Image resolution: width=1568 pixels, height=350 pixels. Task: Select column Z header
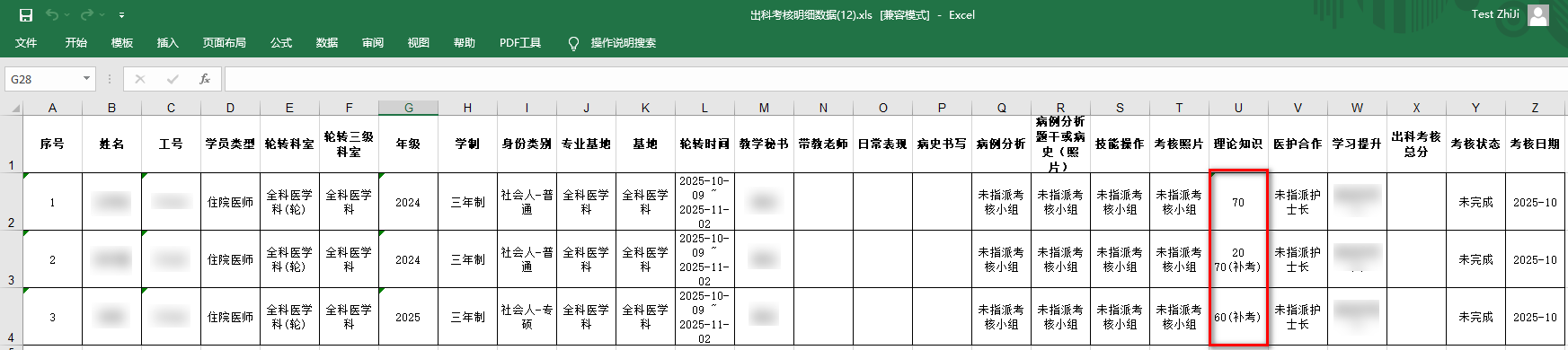click(x=1535, y=108)
